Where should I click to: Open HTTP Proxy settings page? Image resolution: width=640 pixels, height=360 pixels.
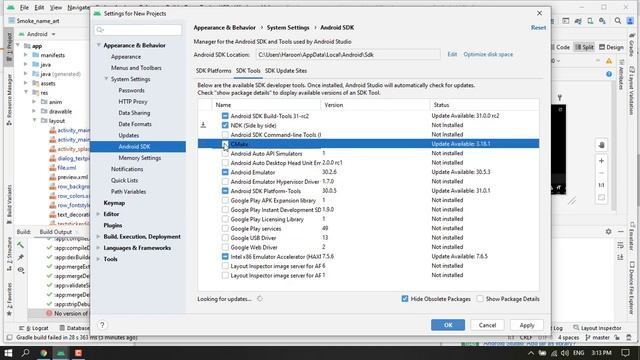pos(133,102)
